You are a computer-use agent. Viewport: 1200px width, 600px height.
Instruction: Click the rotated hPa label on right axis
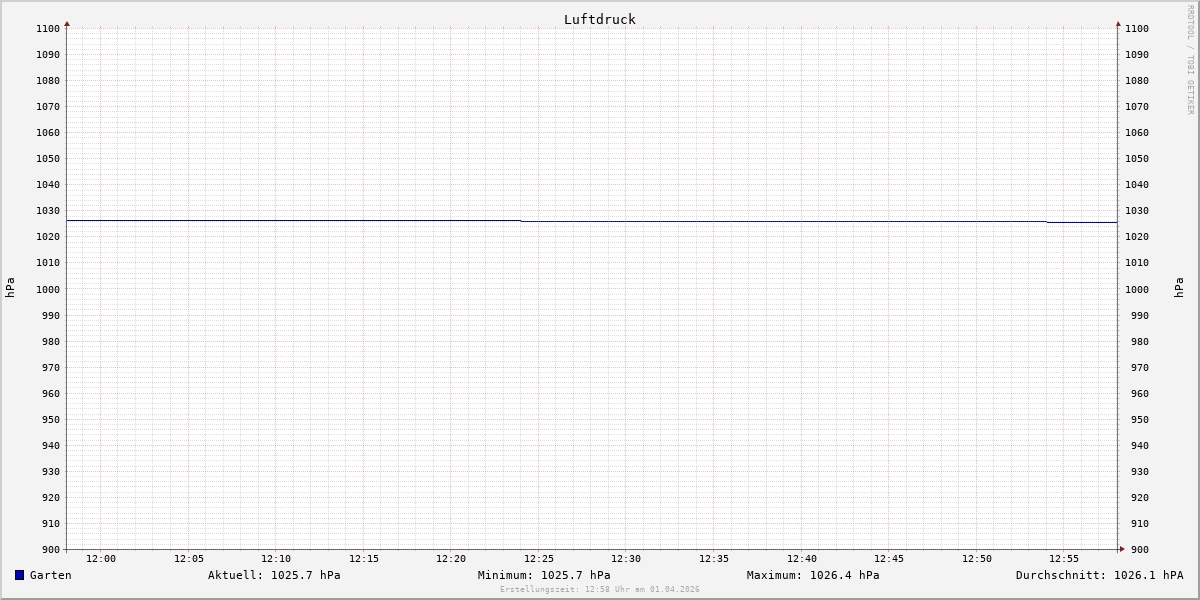pos(1179,288)
